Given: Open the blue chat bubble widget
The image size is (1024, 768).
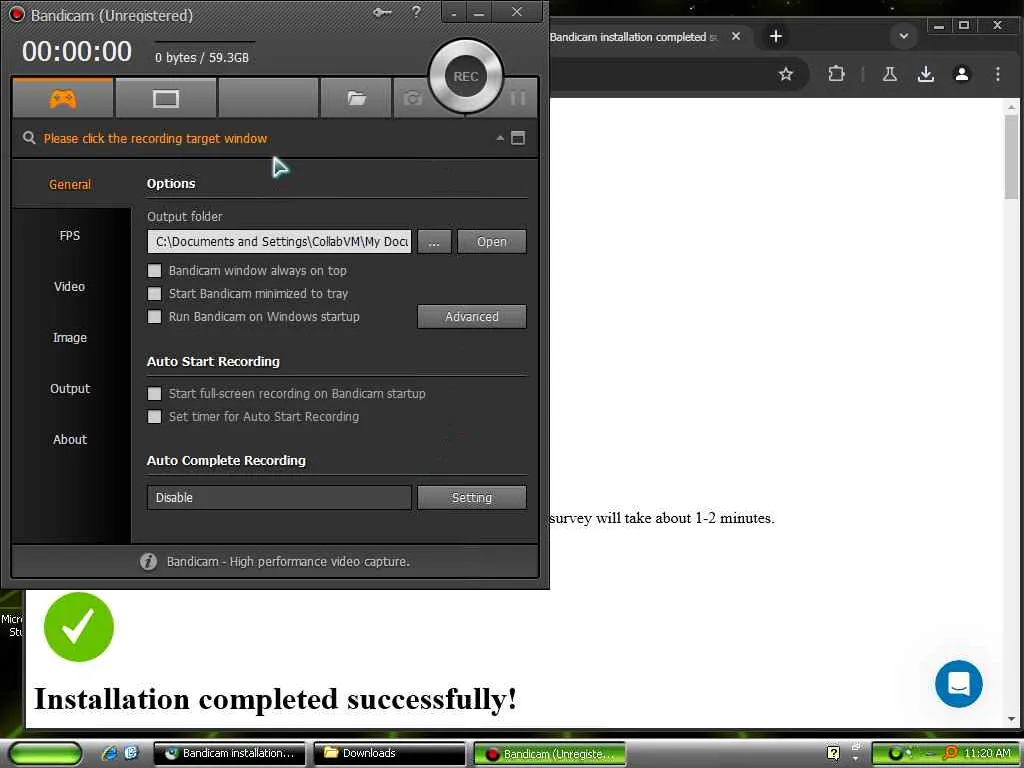Looking at the screenshot, I should [x=958, y=683].
